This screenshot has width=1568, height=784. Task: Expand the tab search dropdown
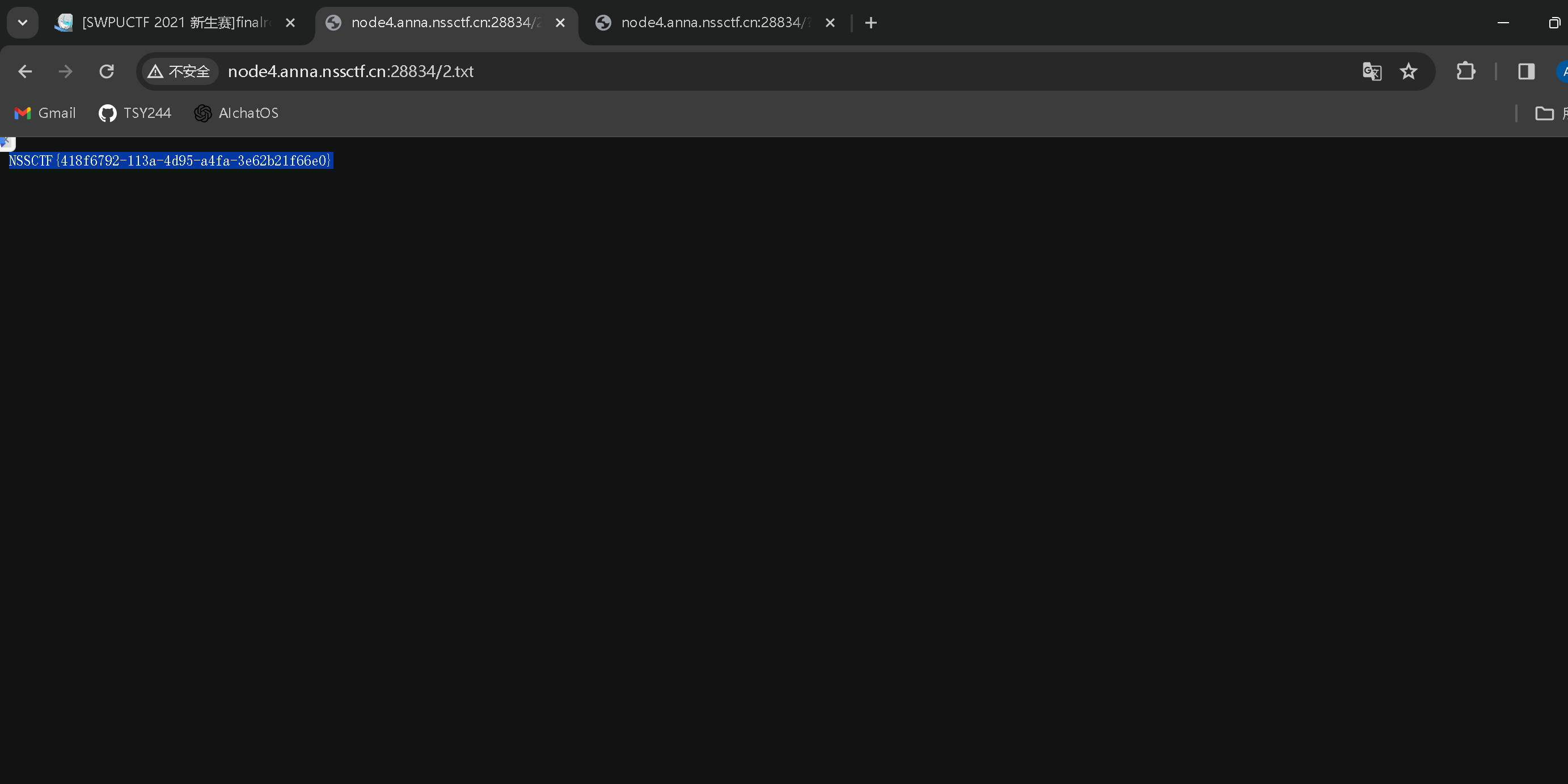point(23,23)
